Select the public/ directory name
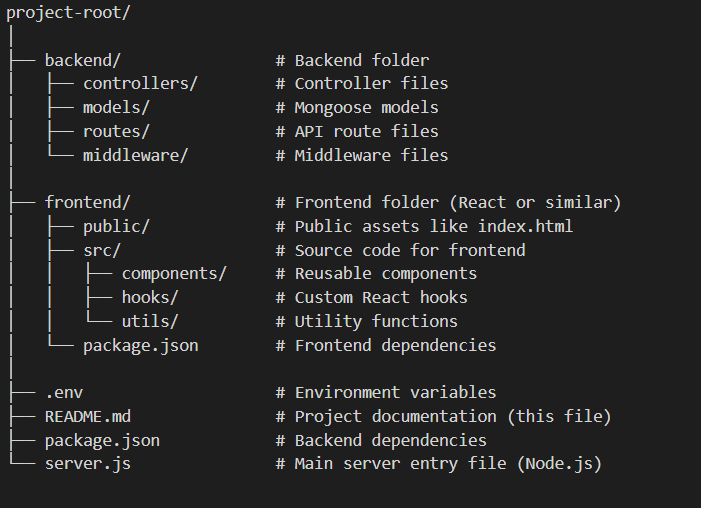 coord(116,227)
